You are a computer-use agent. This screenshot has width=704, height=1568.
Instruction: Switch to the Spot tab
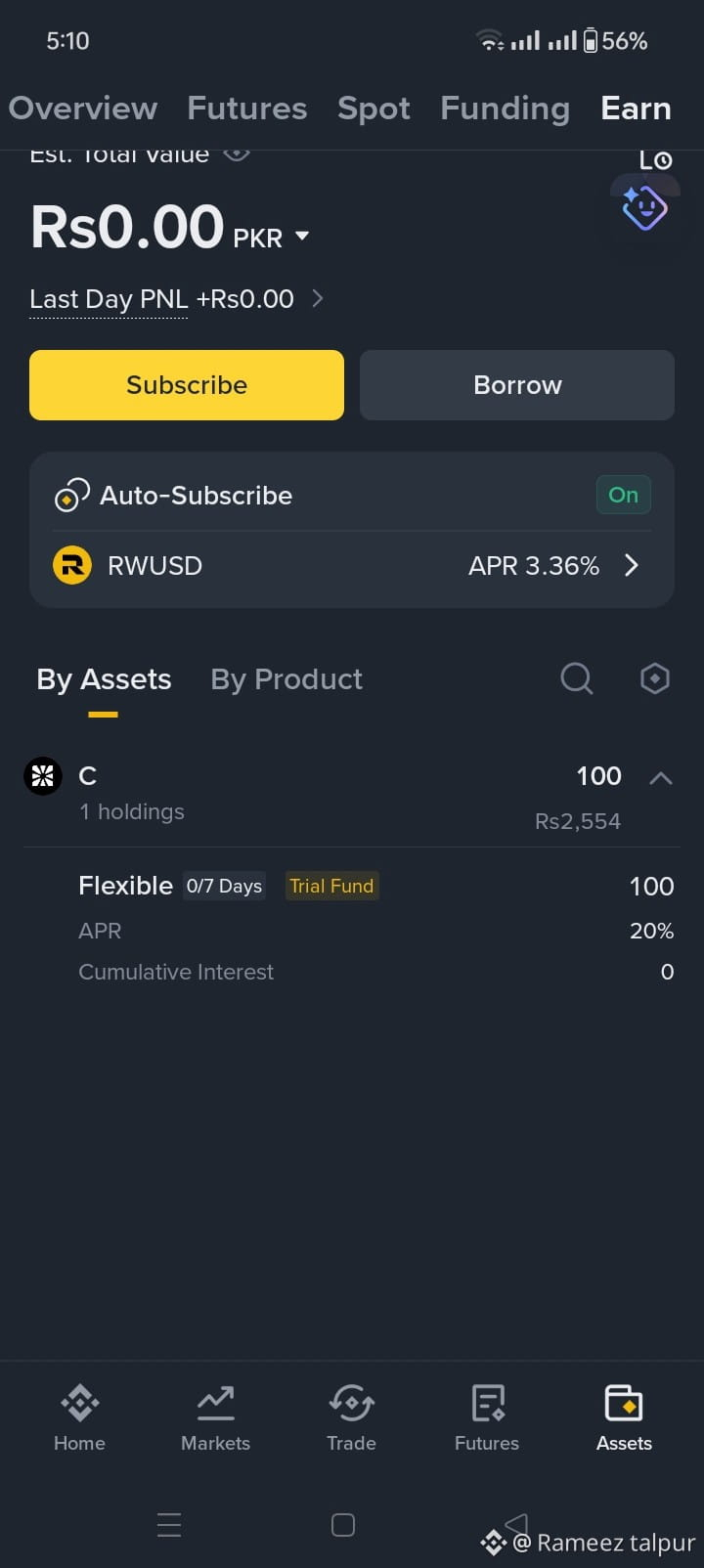374,109
